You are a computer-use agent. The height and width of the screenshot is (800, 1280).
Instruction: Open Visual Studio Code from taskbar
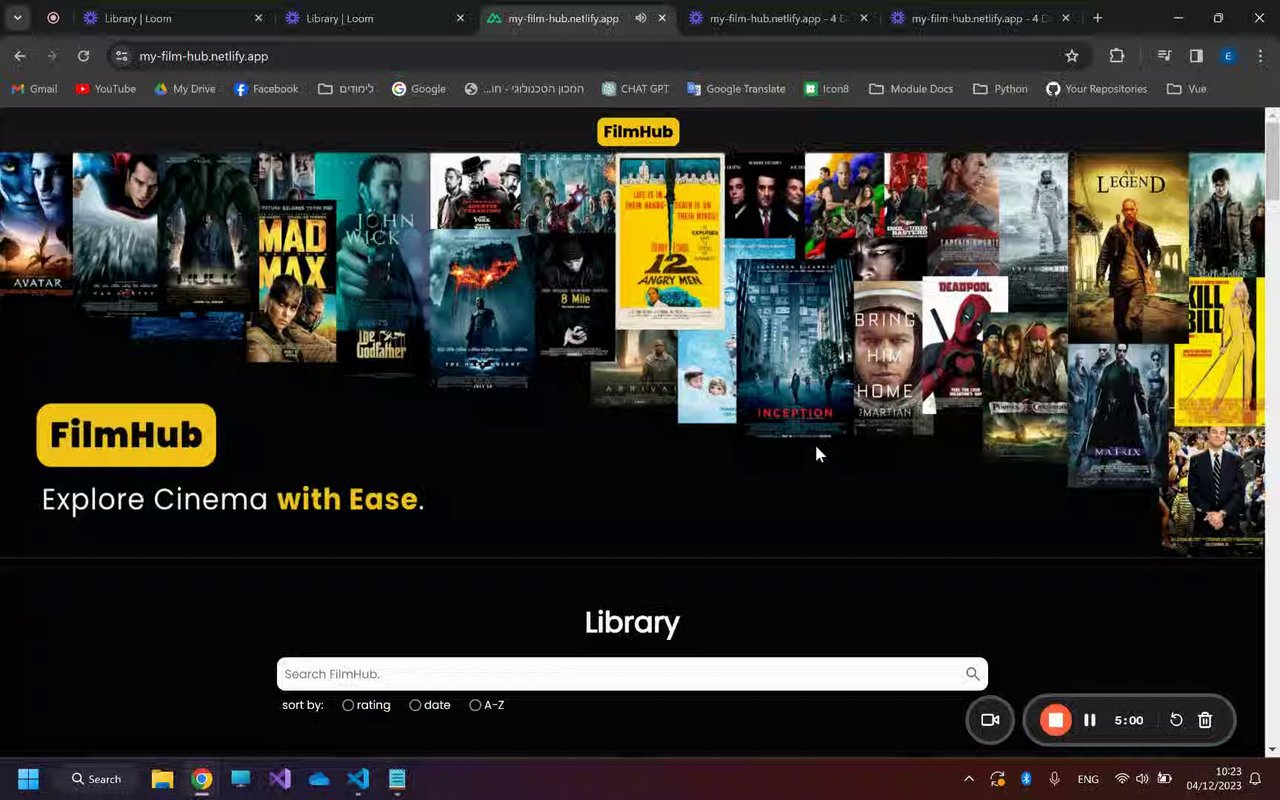(358, 779)
